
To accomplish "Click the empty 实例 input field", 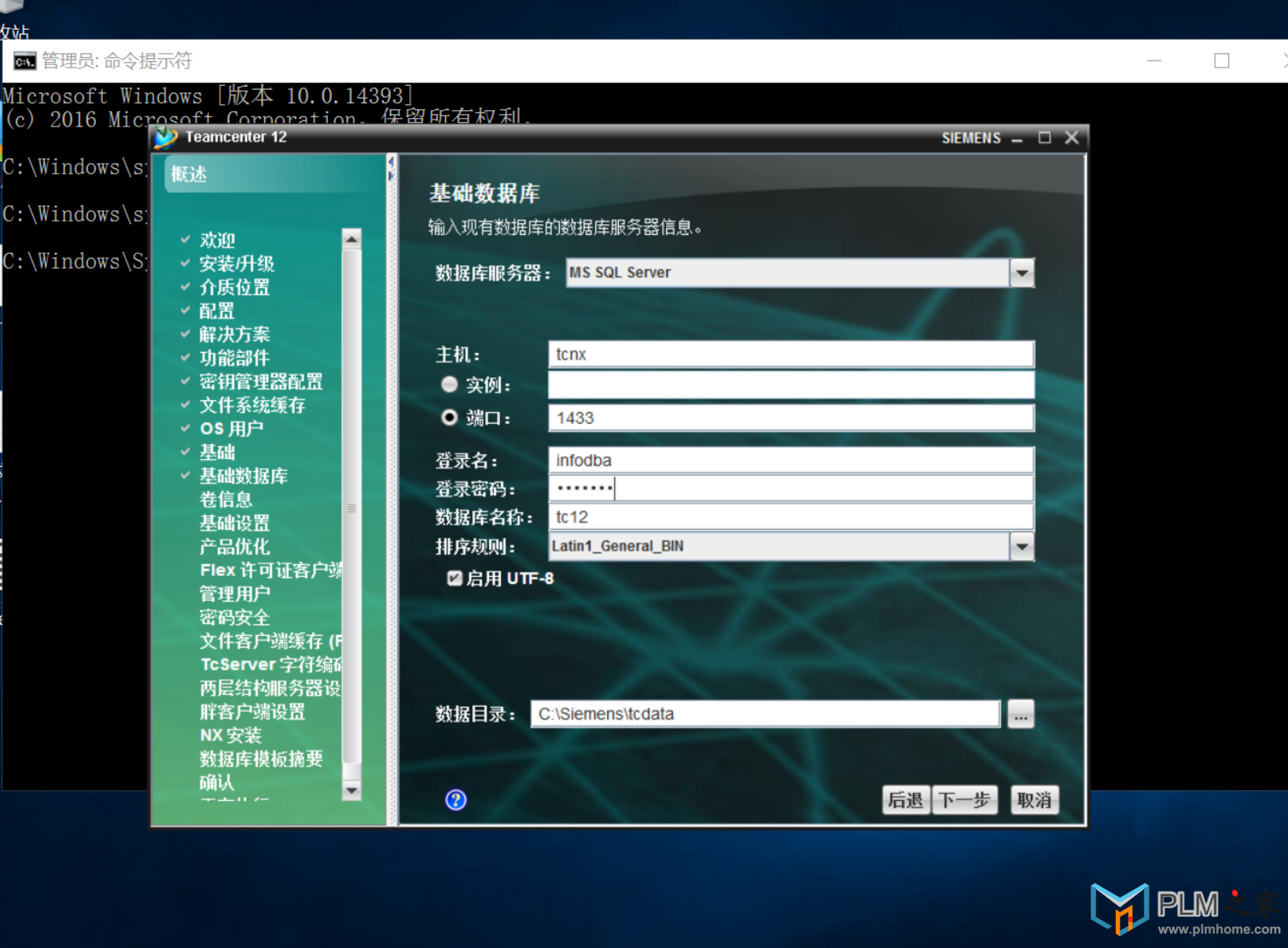I will pos(791,385).
